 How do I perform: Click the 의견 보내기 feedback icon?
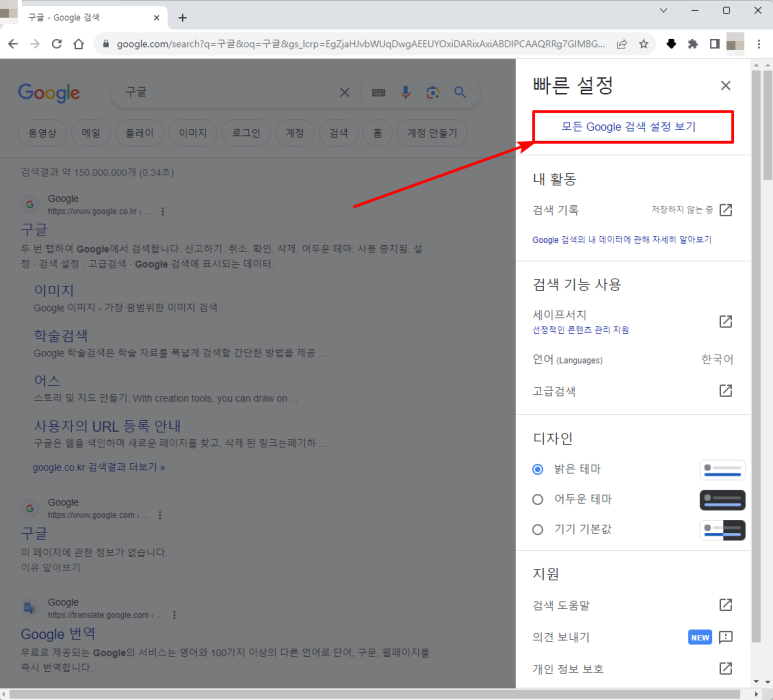[x=726, y=637]
